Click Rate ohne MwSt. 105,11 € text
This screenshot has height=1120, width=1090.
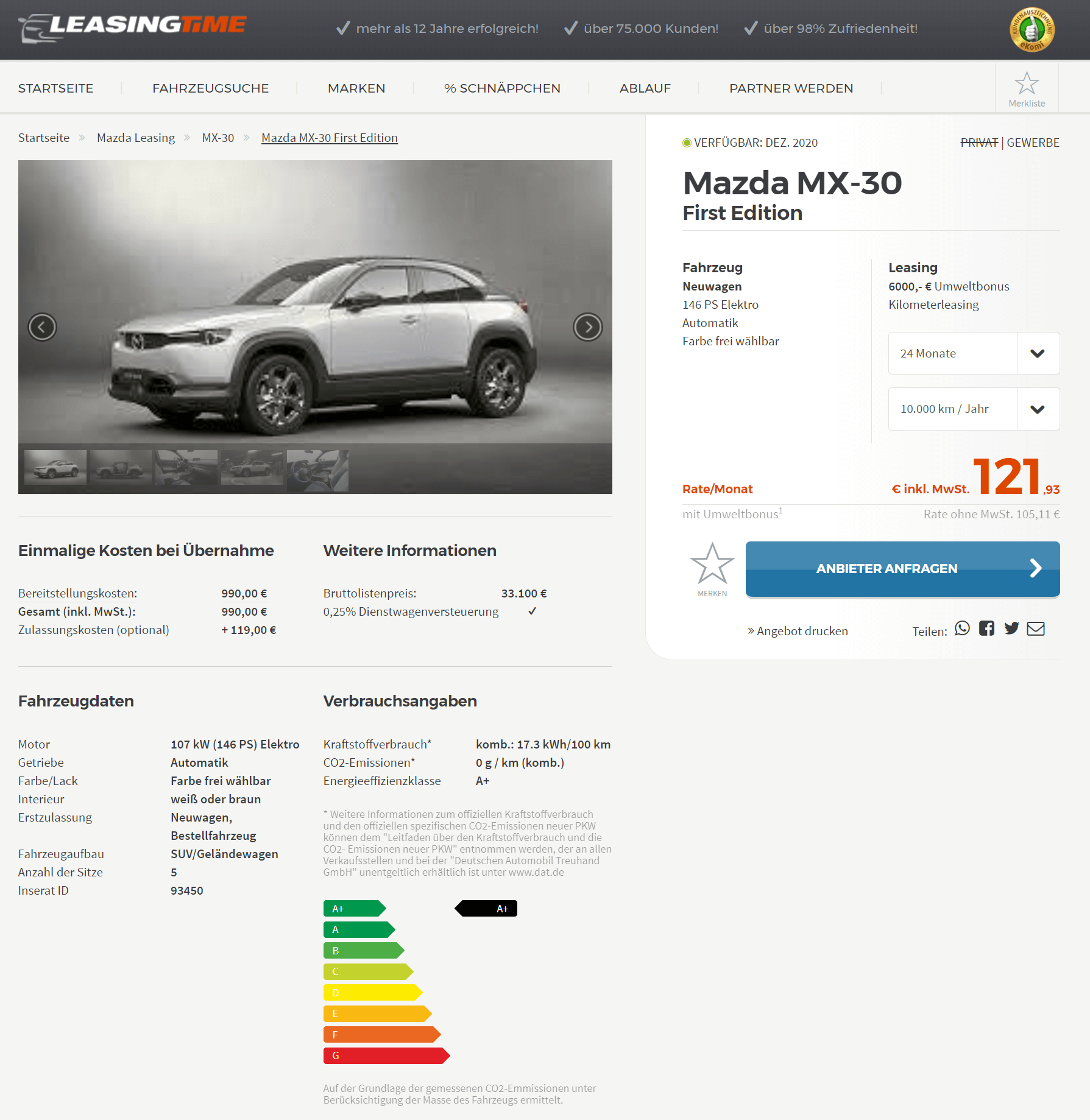[x=991, y=514]
